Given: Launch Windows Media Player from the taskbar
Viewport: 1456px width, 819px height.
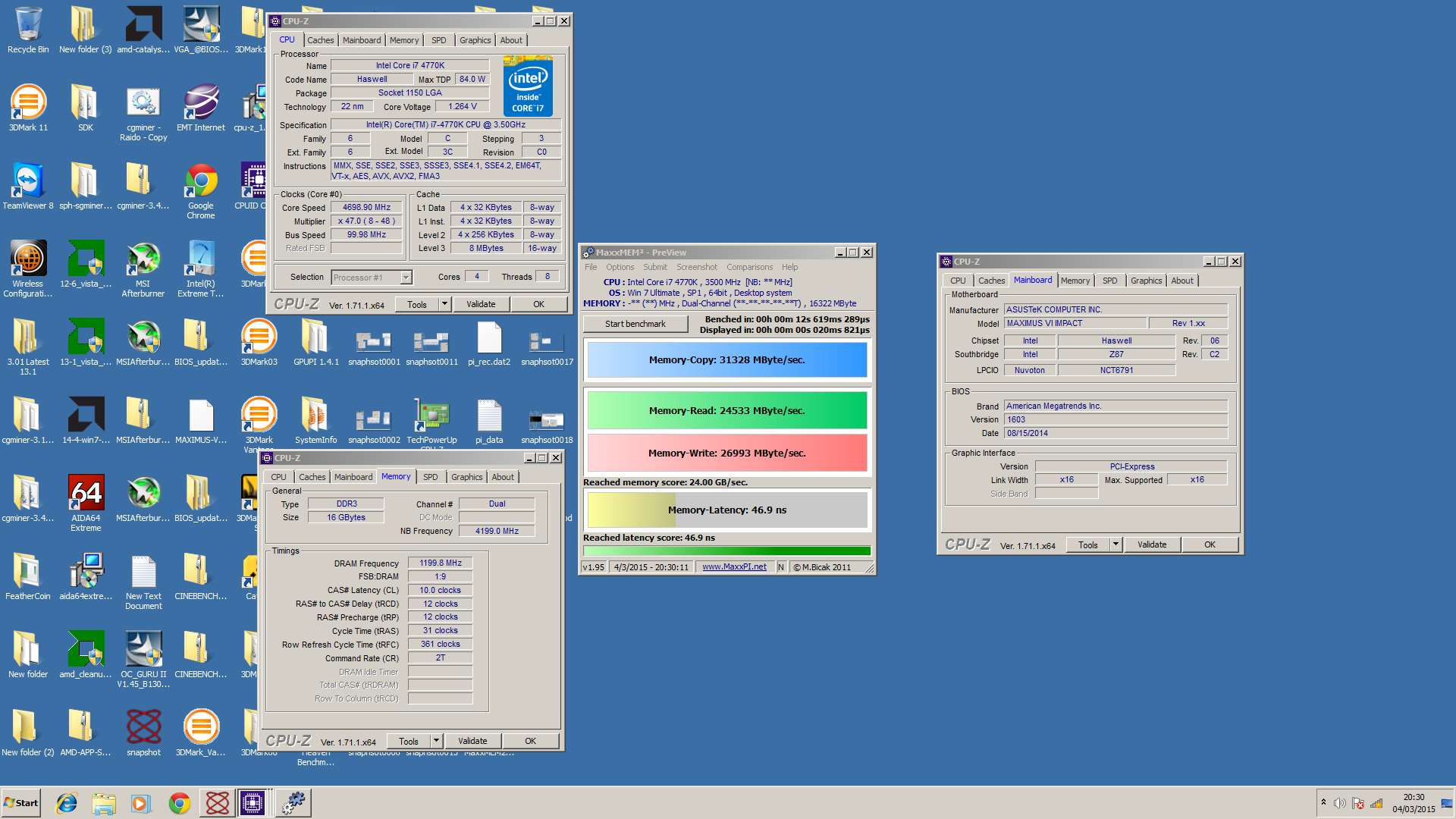Looking at the screenshot, I should [x=141, y=803].
